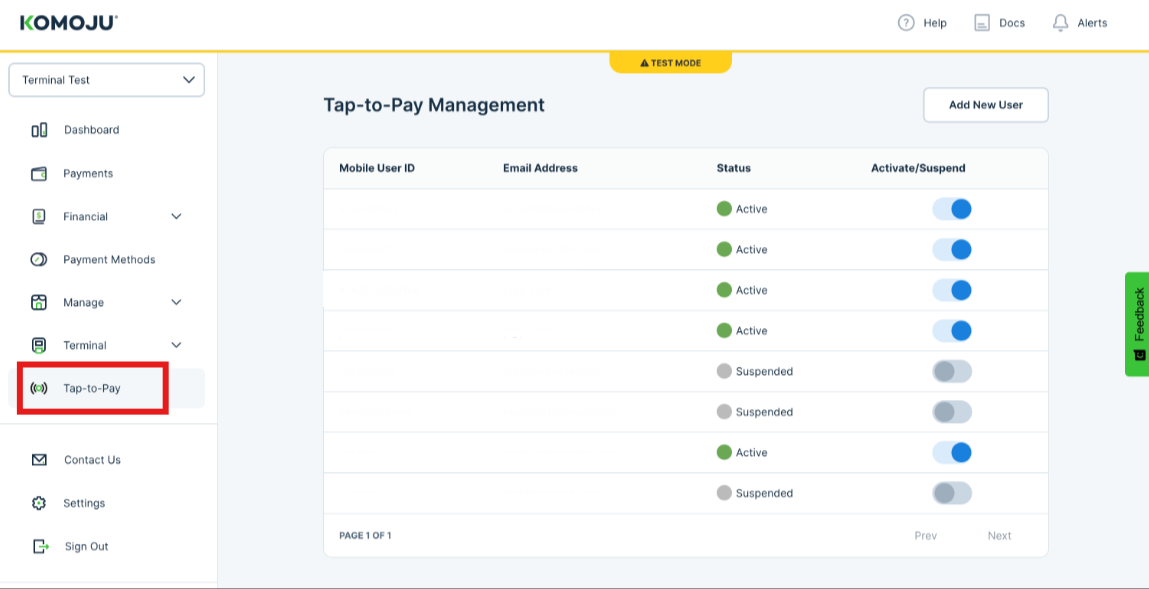Click the KOMOJU logo
Image resolution: width=1149 pixels, height=589 pixels.
coord(69,23)
